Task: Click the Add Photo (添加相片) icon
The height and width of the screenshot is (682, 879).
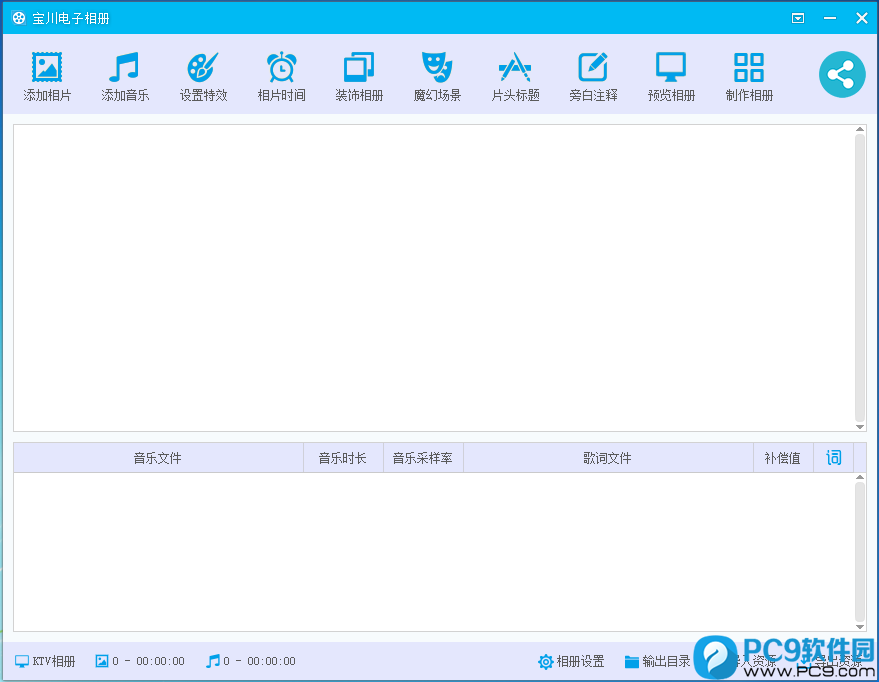Action: tap(47, 68)
